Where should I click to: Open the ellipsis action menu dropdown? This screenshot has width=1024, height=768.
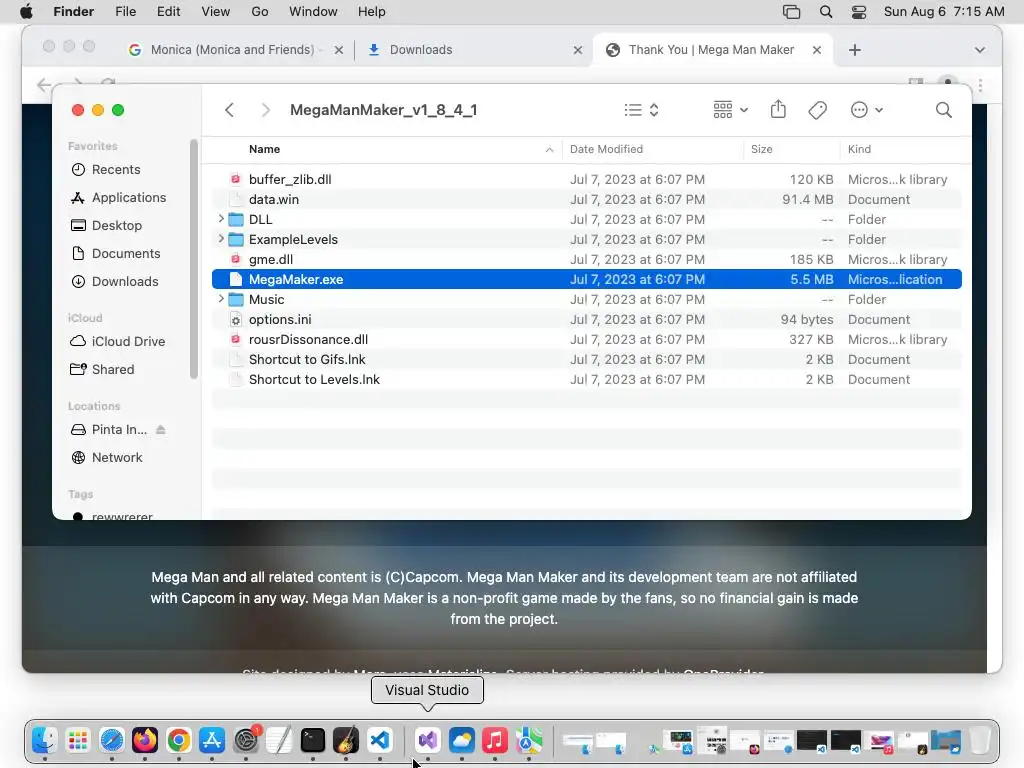click(867, 110)
